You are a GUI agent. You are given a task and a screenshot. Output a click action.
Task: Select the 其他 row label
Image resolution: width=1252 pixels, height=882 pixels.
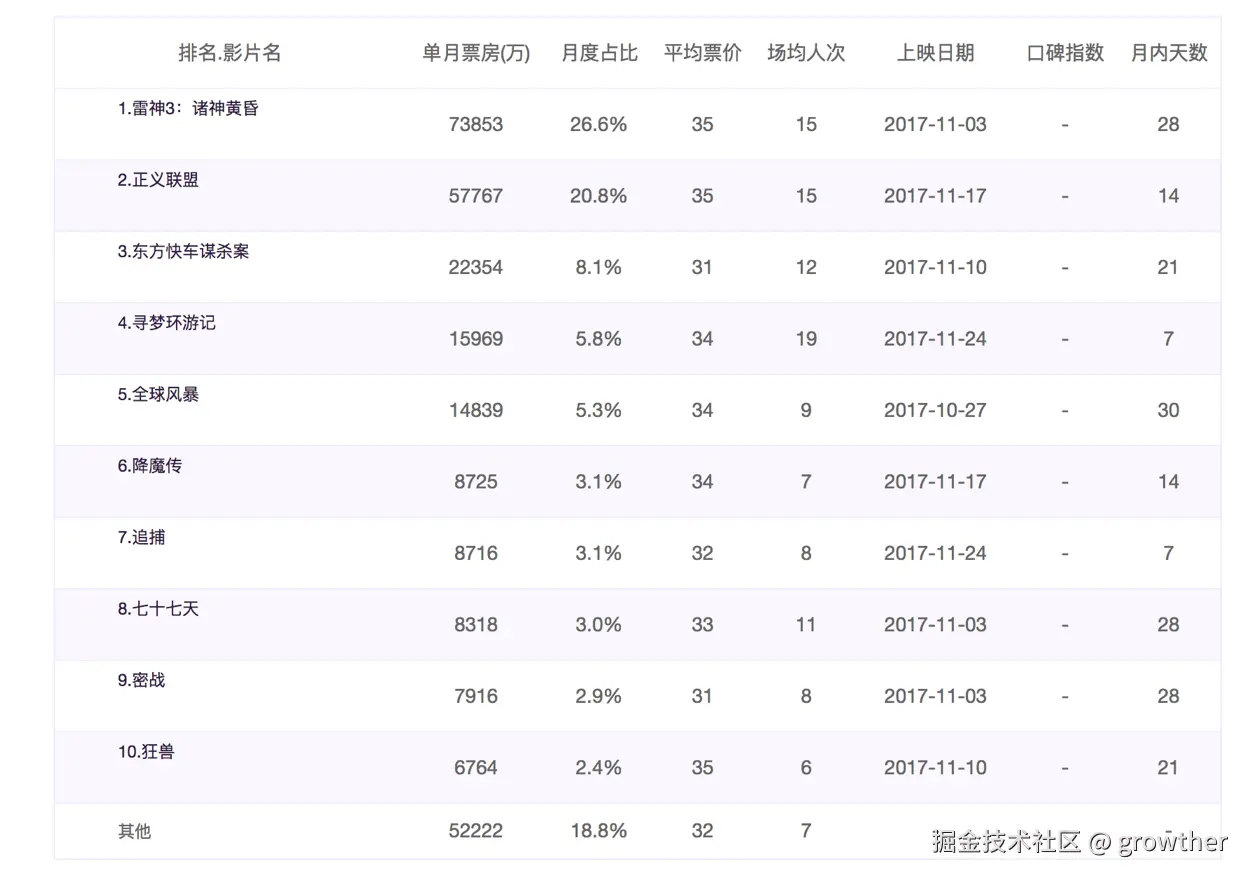(x=134, y=831)
